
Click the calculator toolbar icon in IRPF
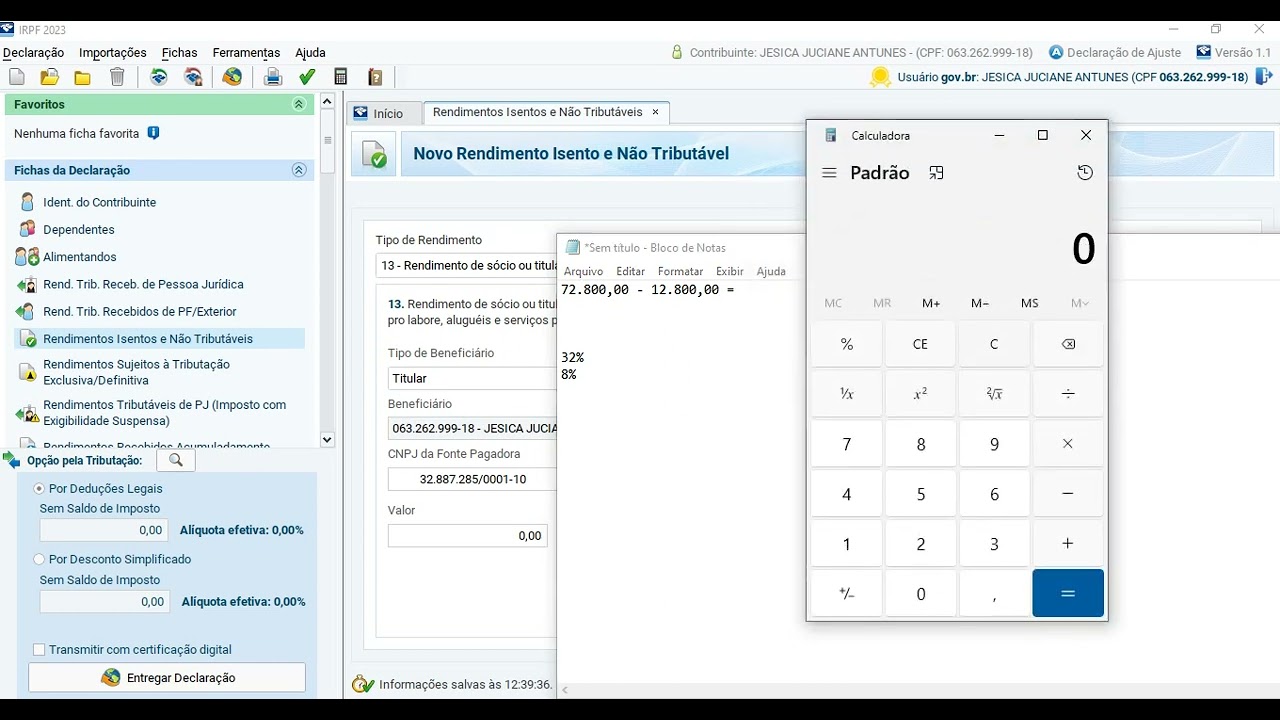point(341,77)
